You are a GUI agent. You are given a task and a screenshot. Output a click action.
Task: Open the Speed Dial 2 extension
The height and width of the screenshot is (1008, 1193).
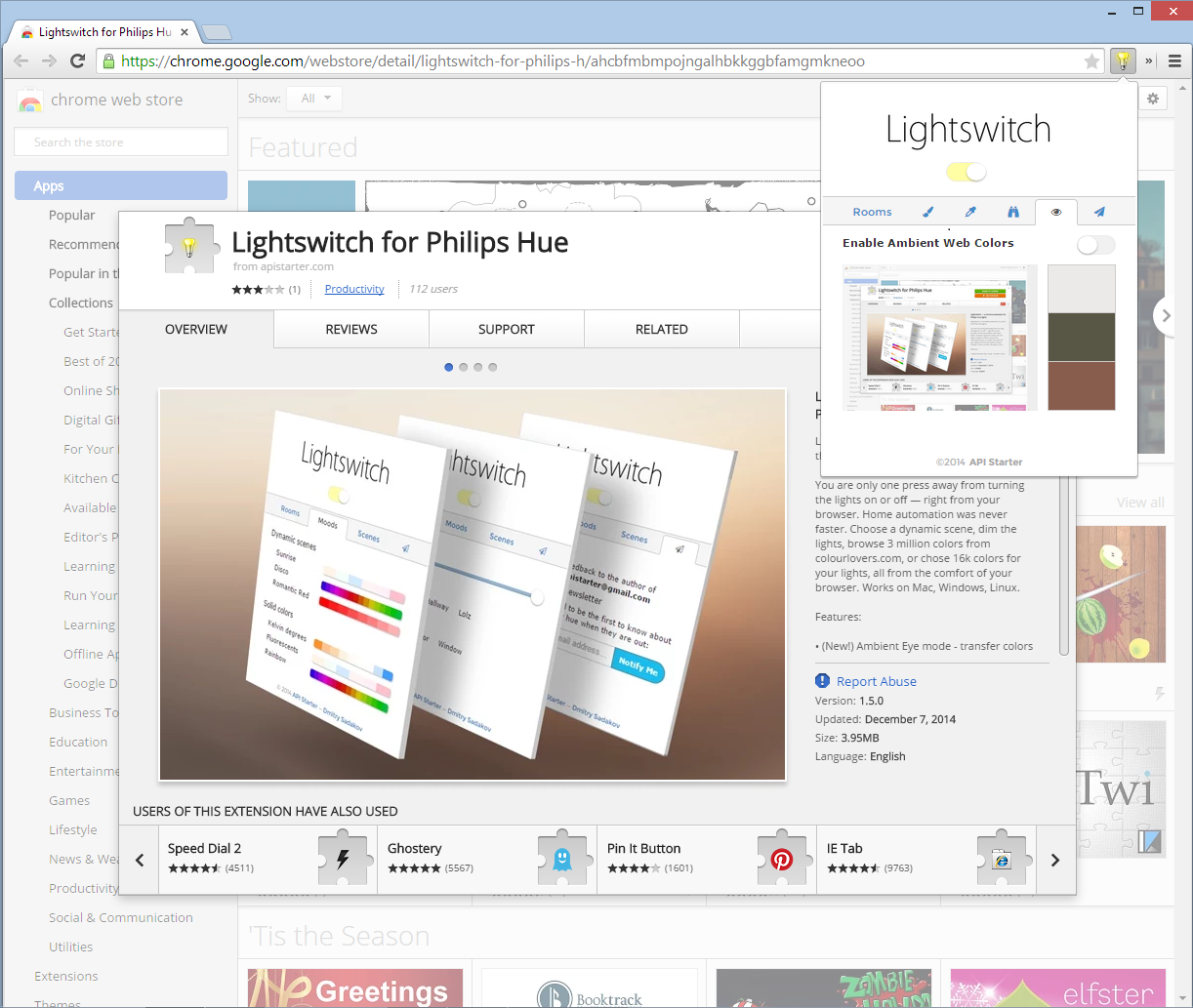pyautogui.click(x=204, y=848)
